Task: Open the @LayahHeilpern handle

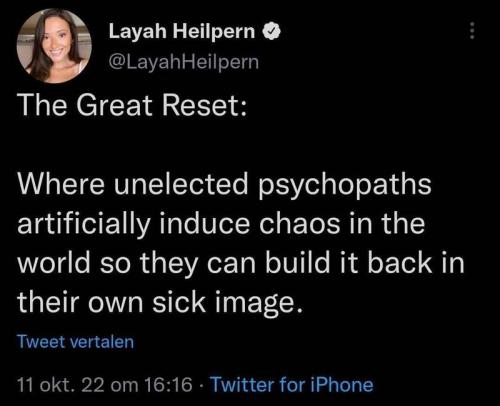Action: [184, 62]
